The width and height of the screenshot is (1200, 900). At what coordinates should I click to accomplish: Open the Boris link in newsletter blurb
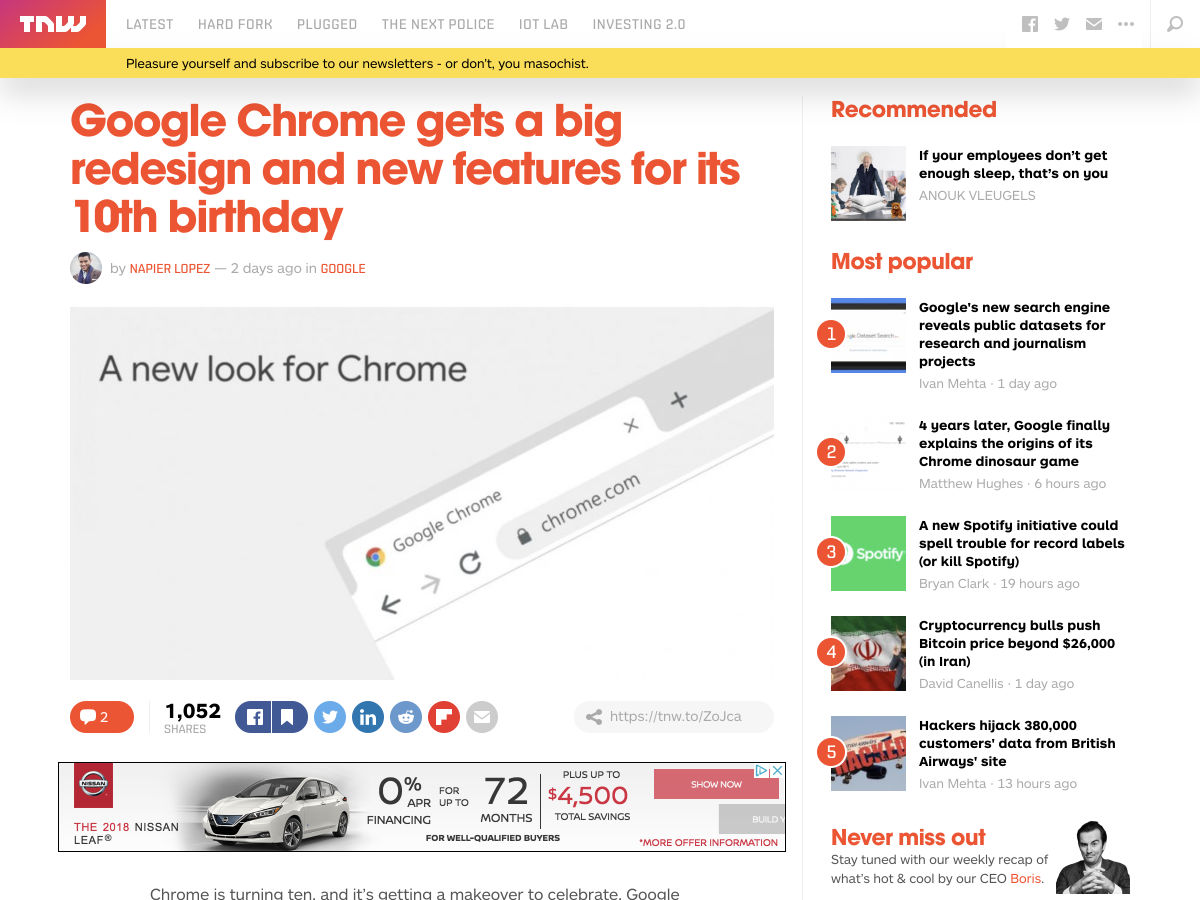pos(1025,879)
